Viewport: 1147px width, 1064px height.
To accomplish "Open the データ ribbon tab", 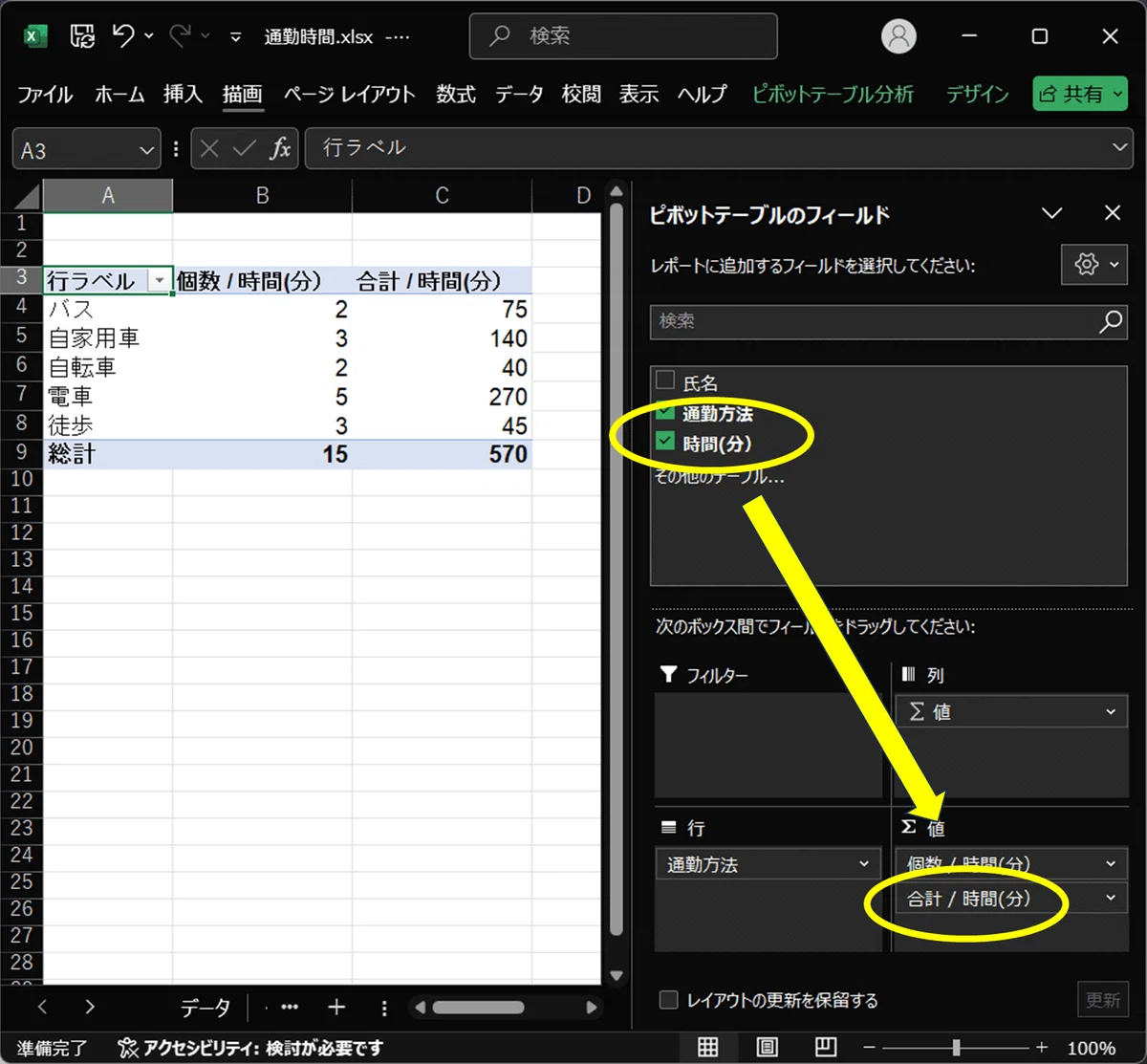I will click(519, 94).
